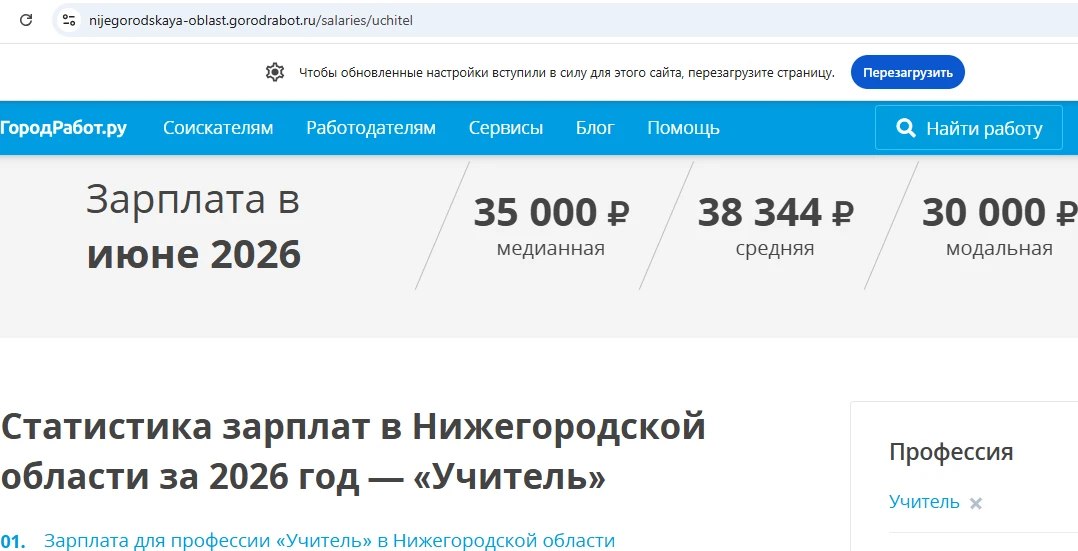Click the Перезагрузить button

[908, 72]
